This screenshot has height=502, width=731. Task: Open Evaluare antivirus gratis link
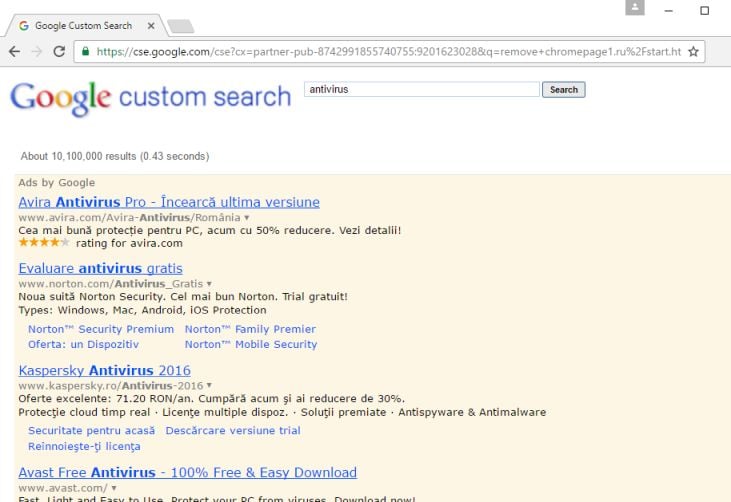(x=100, y=268)
